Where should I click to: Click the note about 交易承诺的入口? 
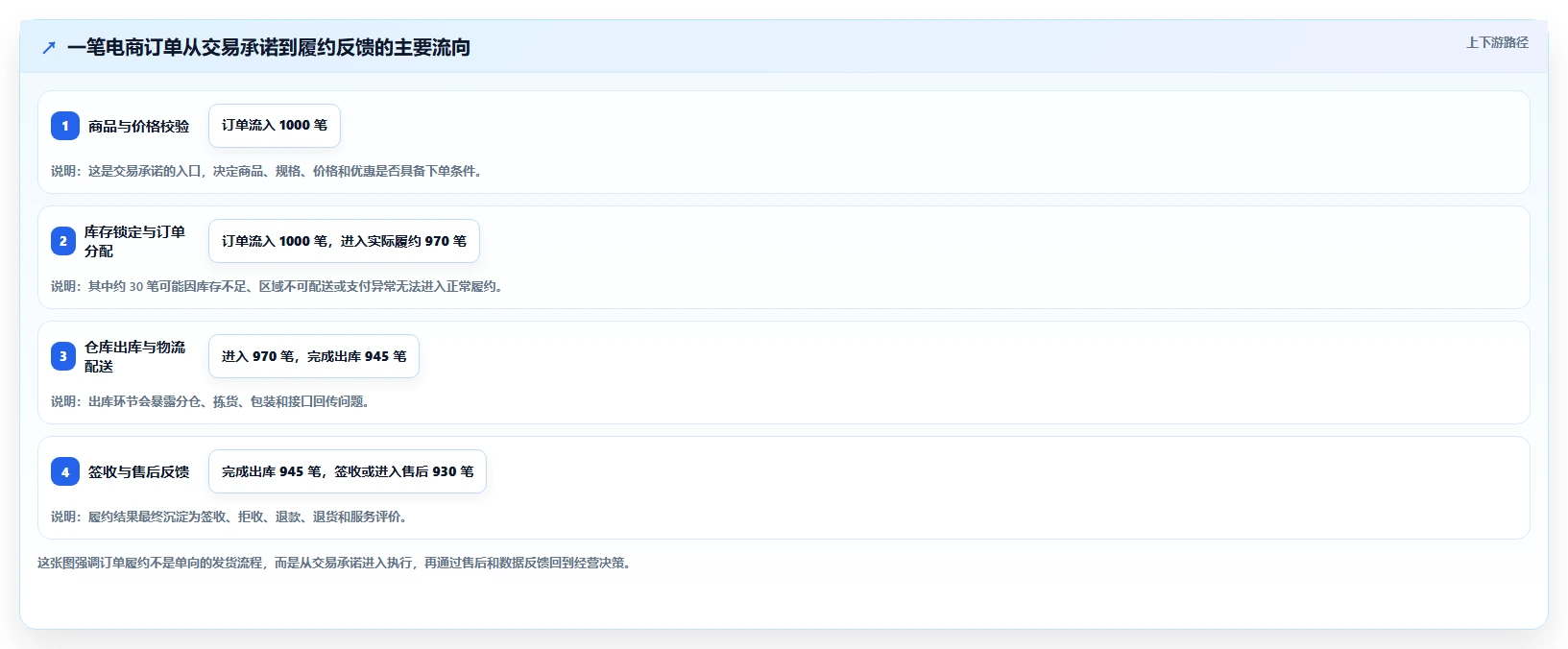tap(269, 171)
